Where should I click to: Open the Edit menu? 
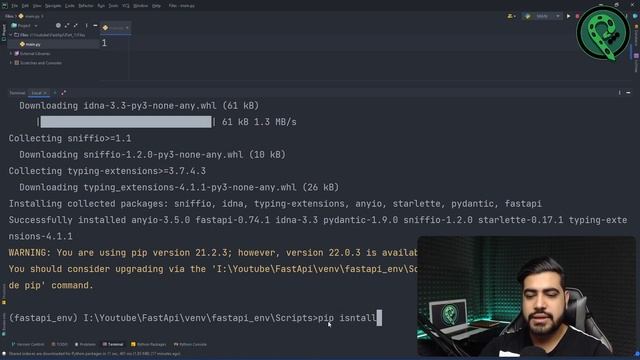[x=25, y=6]
